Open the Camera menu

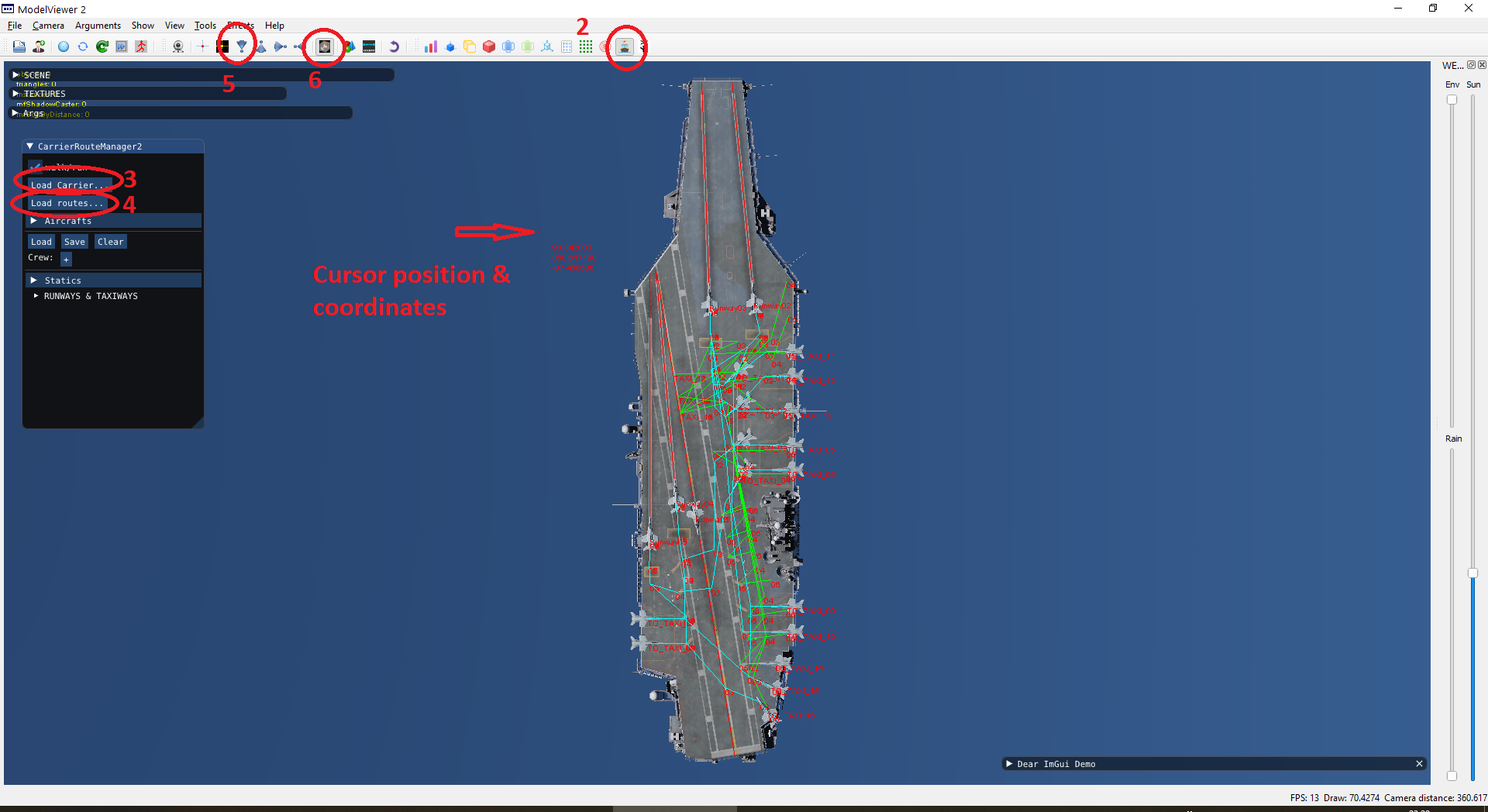pos(48,26)
